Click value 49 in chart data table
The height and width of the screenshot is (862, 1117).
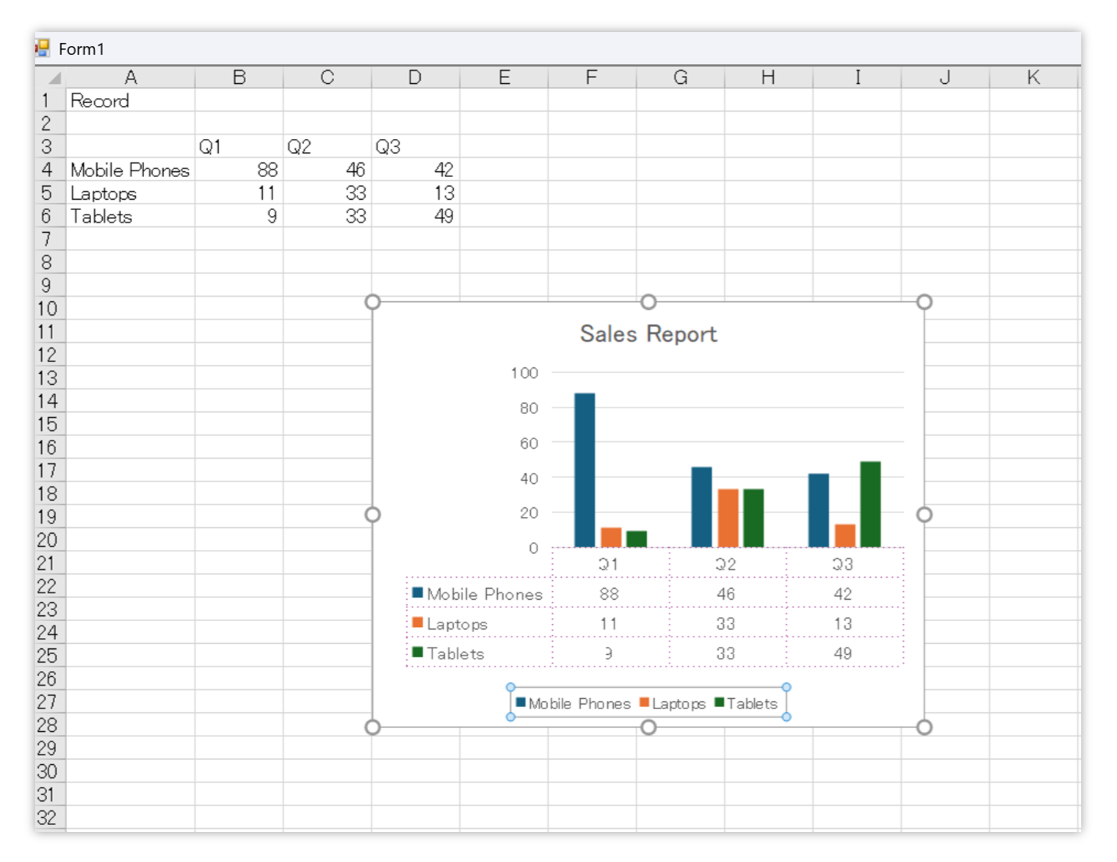coord(843,653)
